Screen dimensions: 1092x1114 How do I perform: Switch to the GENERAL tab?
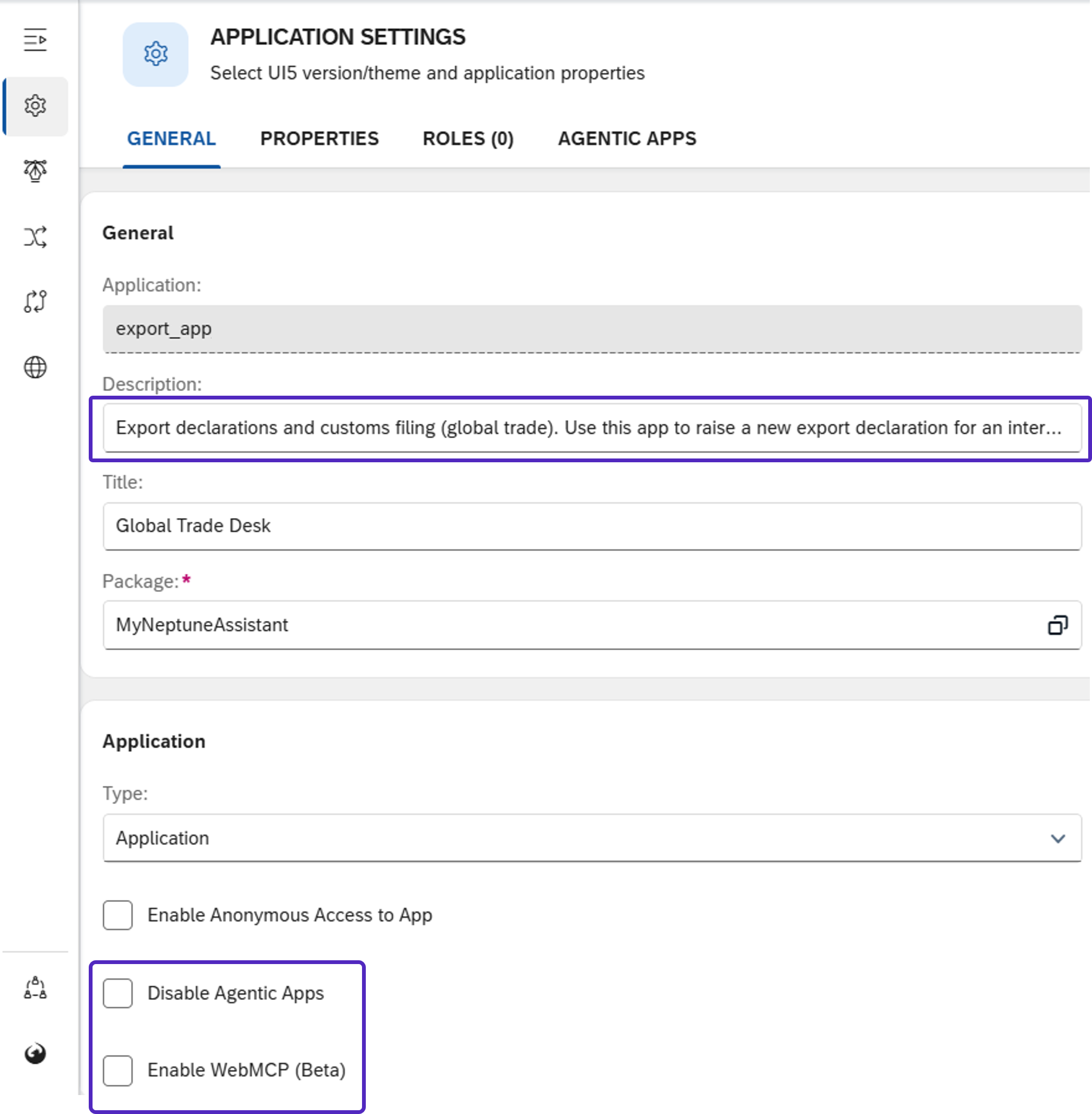172,139
